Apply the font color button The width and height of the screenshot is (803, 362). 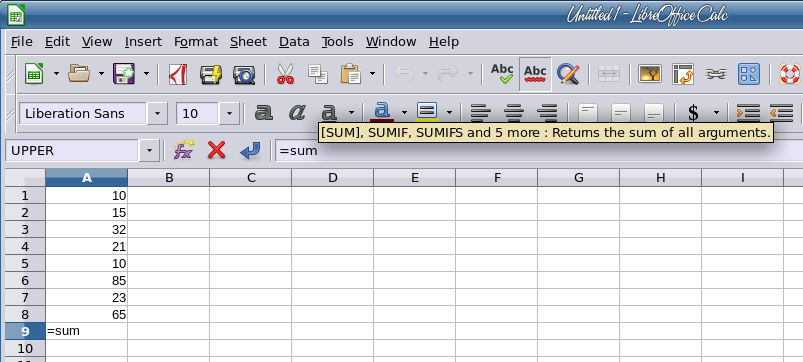point(382,112)
